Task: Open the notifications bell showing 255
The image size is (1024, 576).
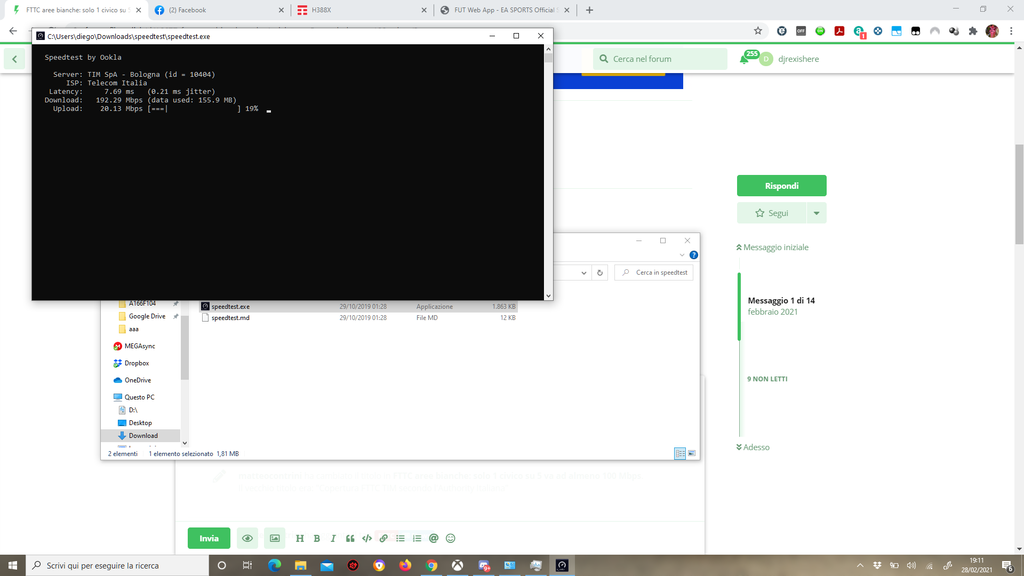Action: 745,59
